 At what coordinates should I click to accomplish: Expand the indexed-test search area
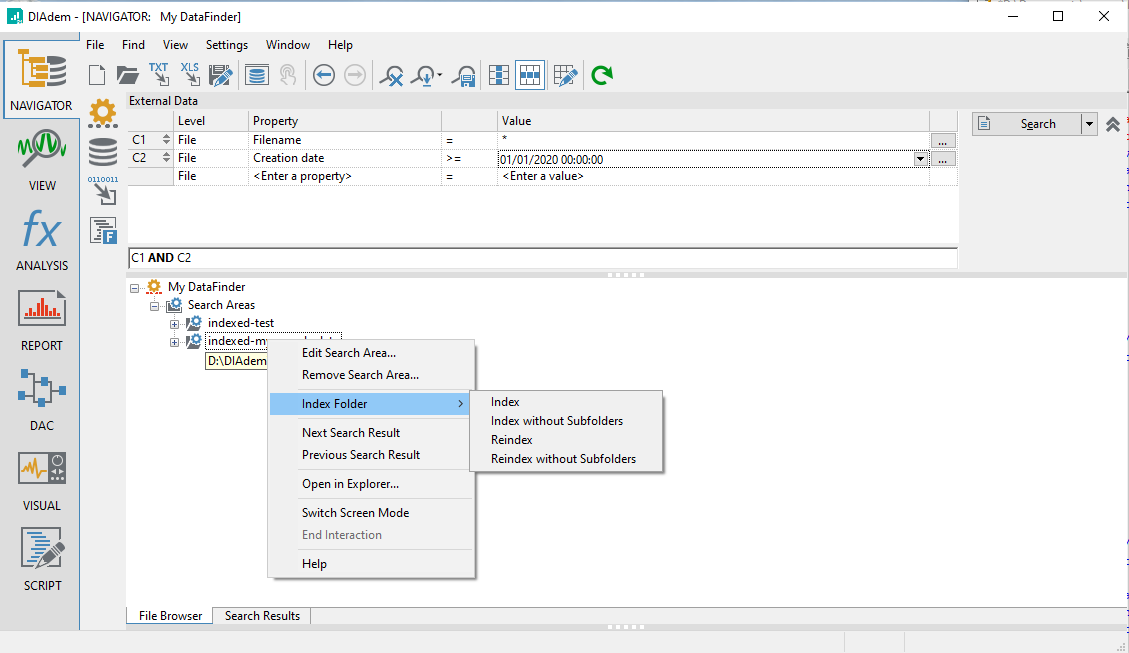pyautogui.click(x=175, y=324)
